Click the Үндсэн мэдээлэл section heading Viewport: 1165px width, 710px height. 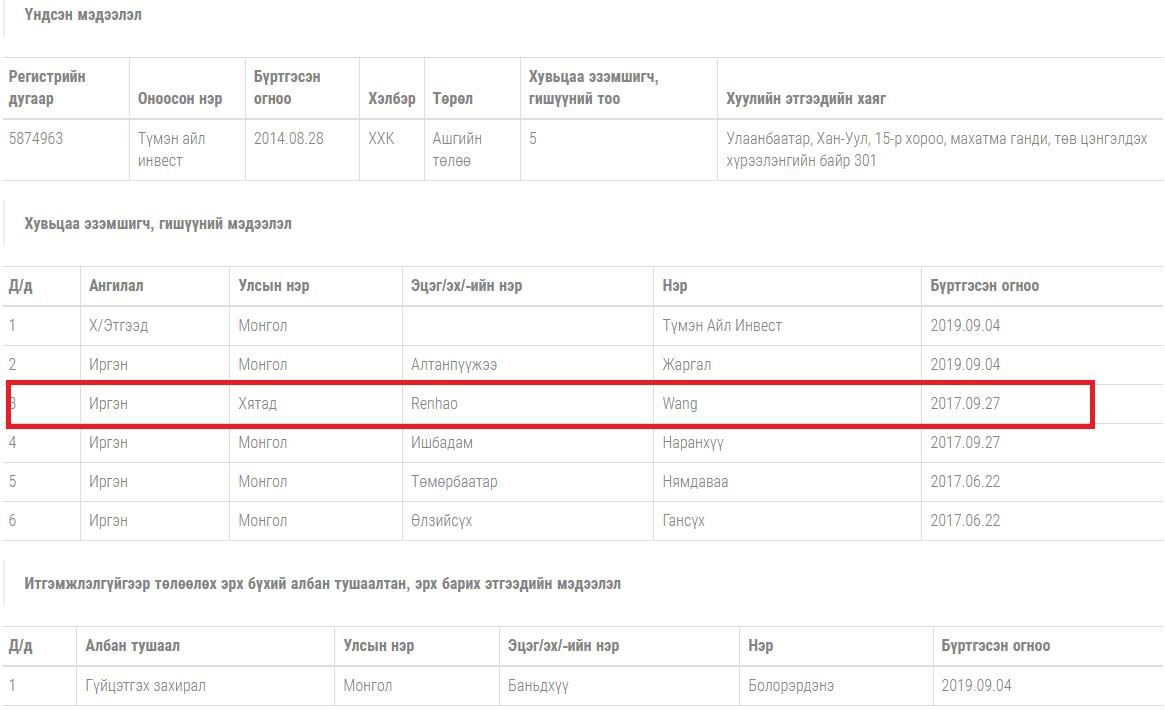83,15
